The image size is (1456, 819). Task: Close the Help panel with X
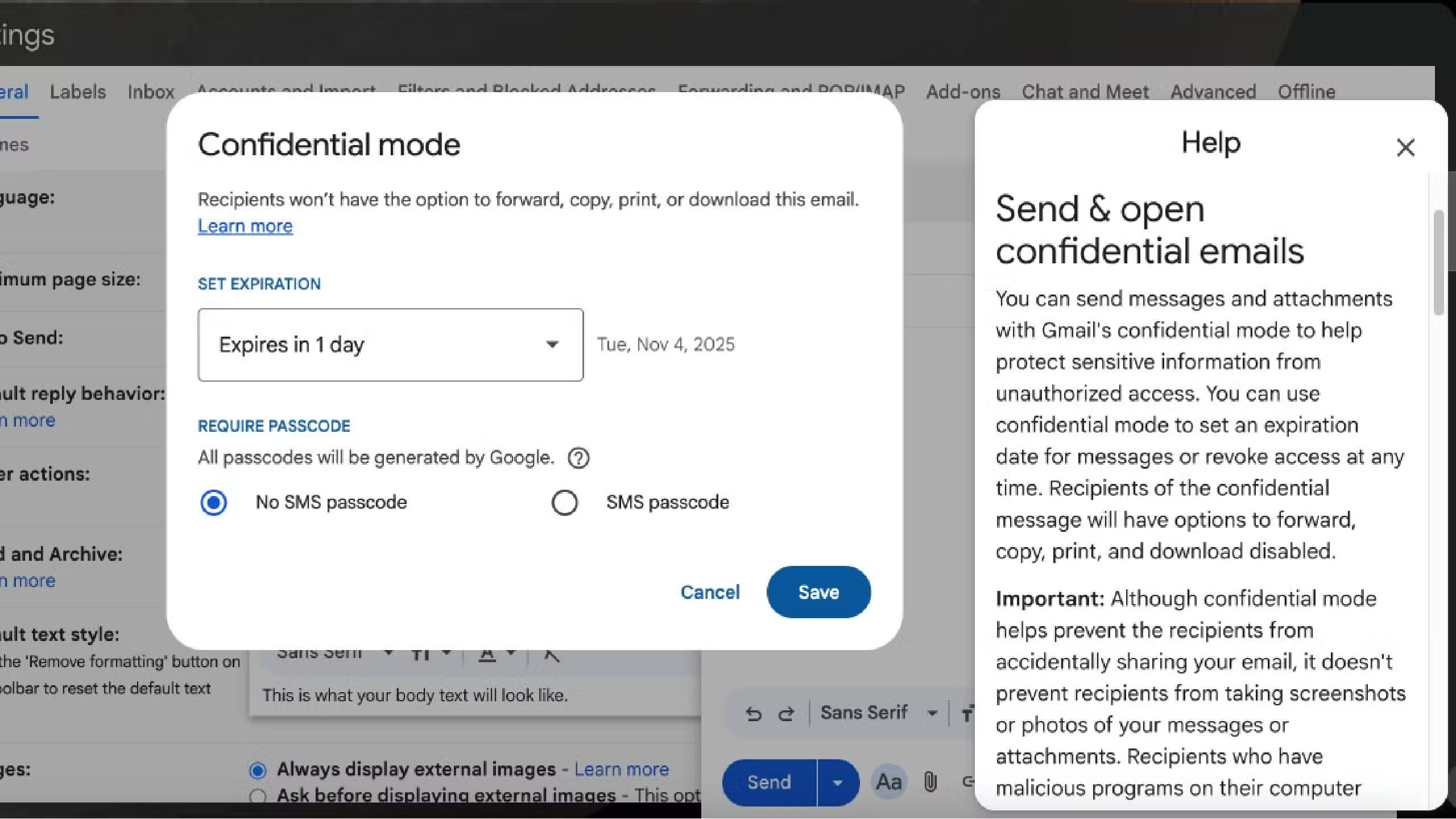click(x=1405, y=148)
